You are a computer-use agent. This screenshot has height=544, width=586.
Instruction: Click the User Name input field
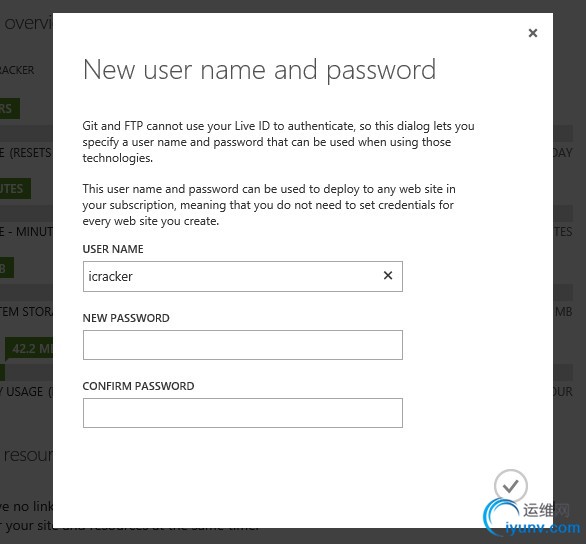click(243, 276)
